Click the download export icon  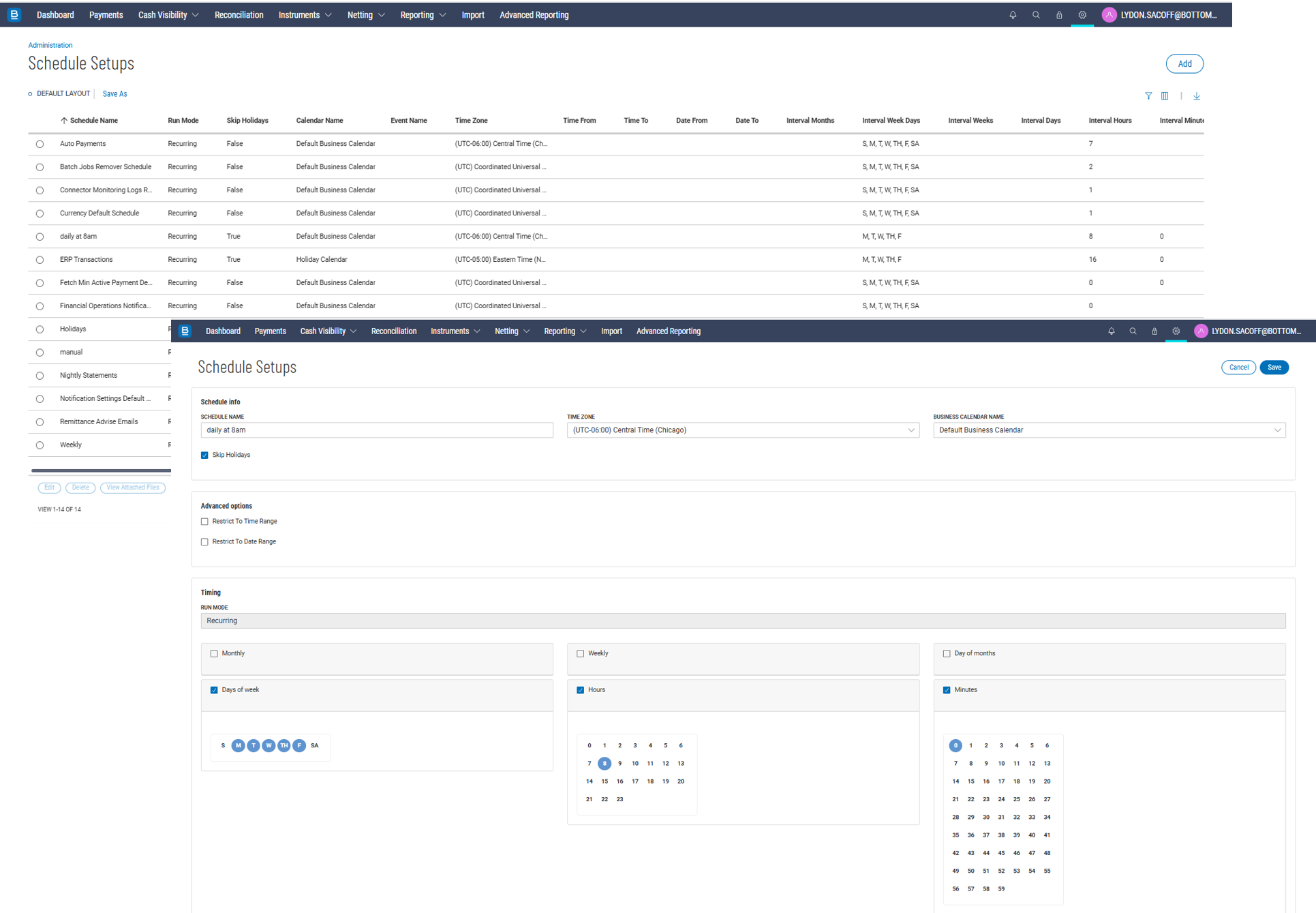click(1197, 96)
